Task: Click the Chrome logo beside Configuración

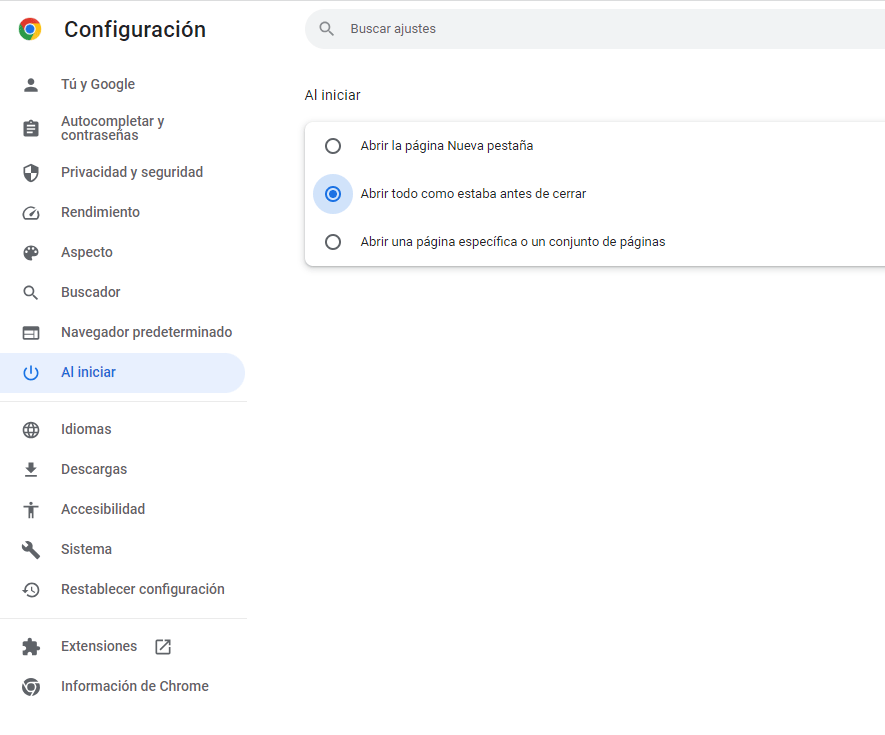Action: click(30, 30)
